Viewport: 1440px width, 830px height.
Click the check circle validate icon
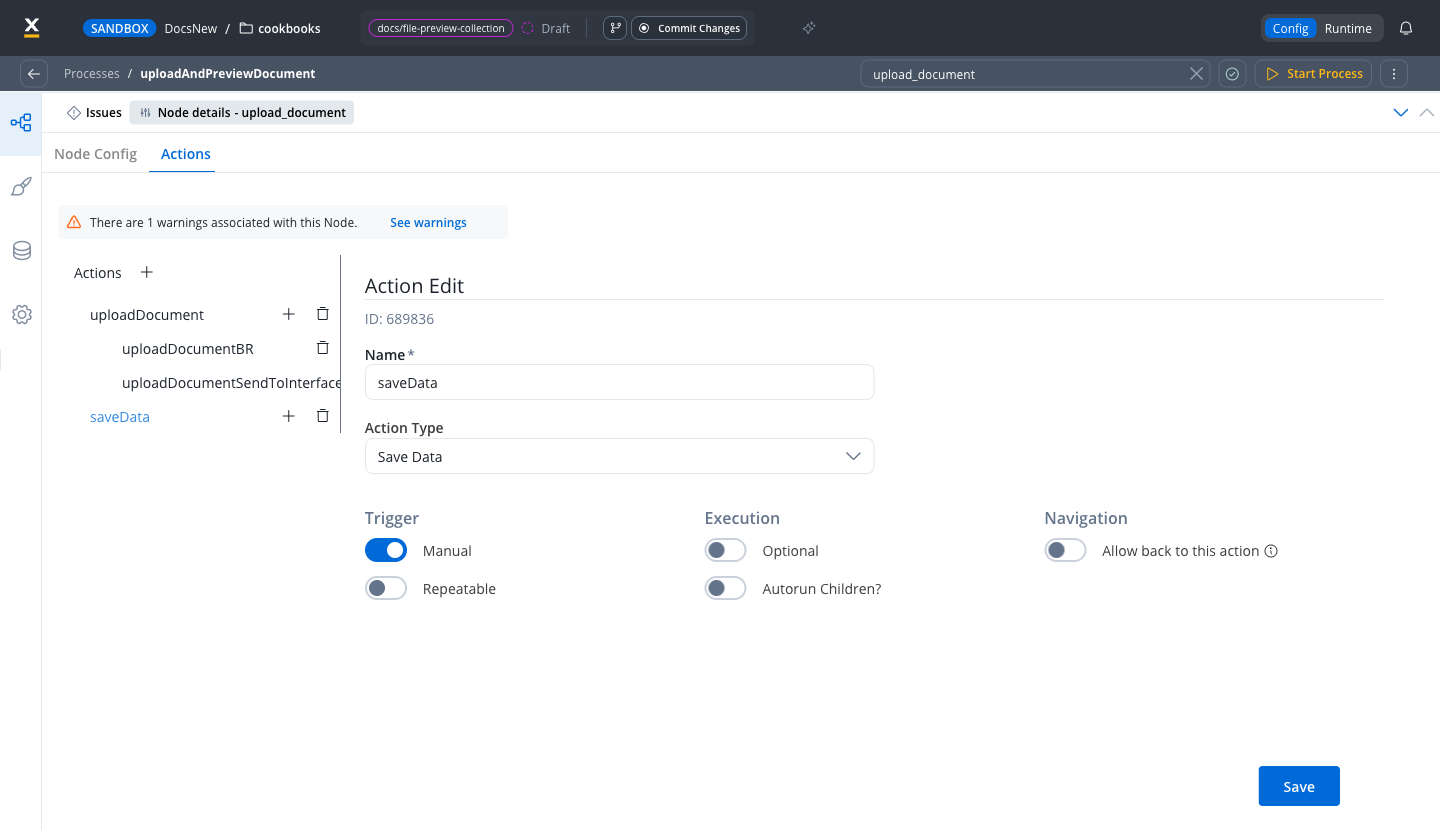(1232, 74)
